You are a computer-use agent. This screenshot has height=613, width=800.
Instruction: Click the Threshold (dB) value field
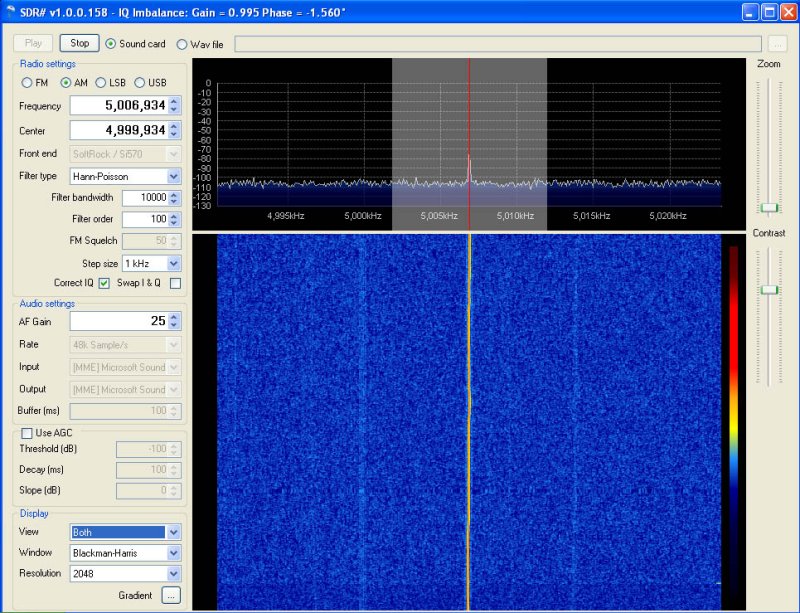pyautogui.click(x=142, y=449)
